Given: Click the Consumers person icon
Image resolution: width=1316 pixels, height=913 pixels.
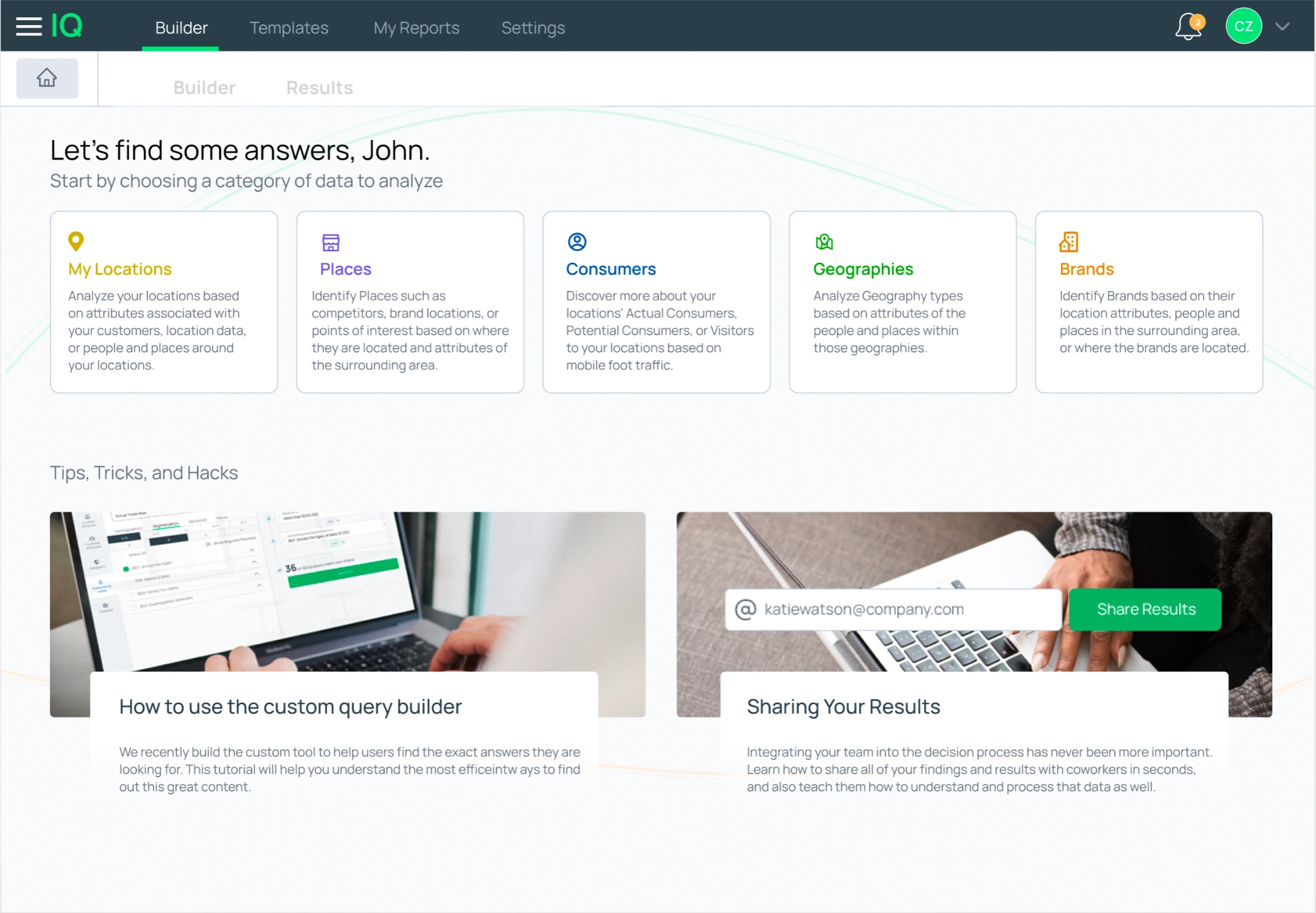Looking at the screenshot, I should point(577,242).
